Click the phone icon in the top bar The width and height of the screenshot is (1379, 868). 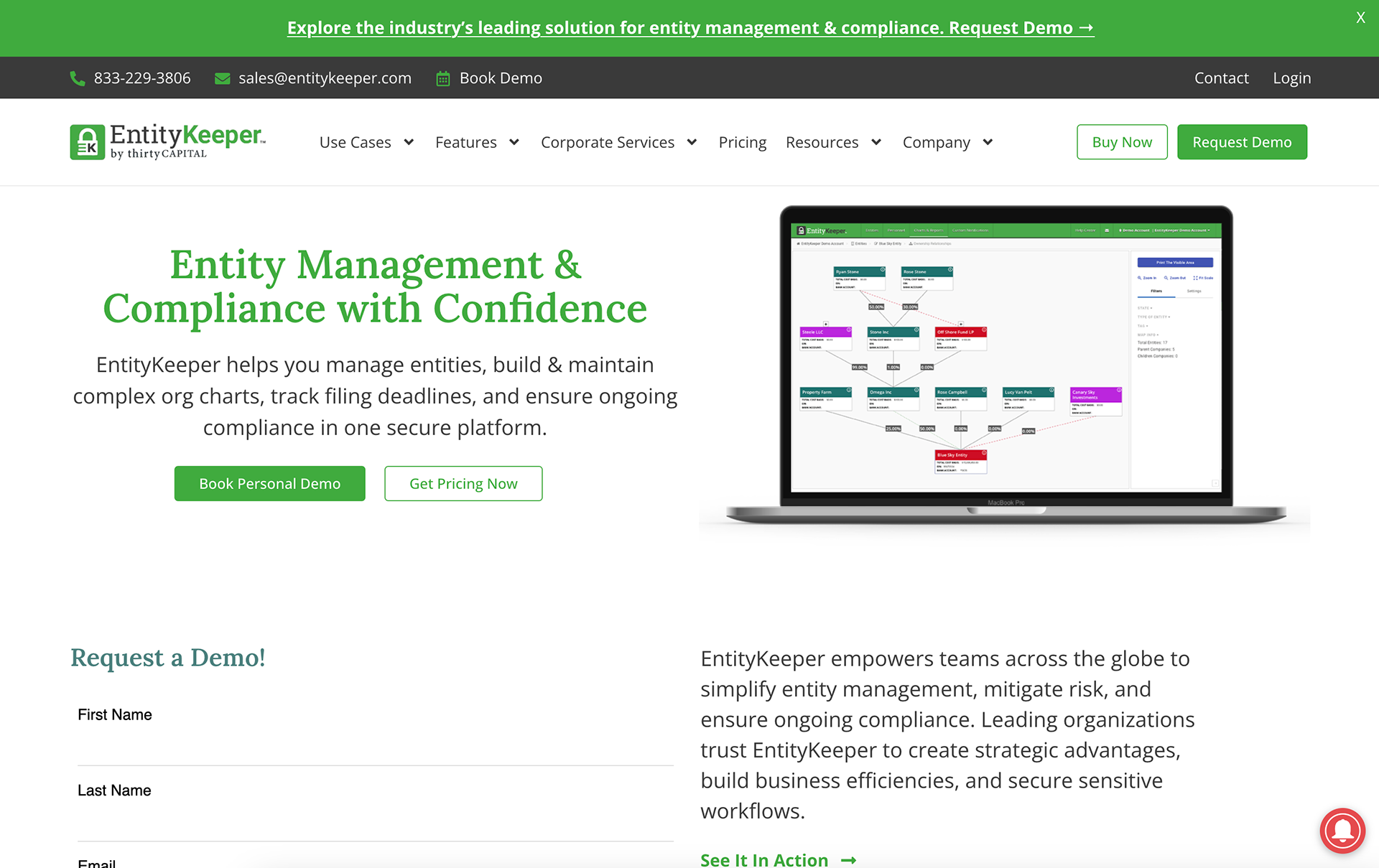77,78
